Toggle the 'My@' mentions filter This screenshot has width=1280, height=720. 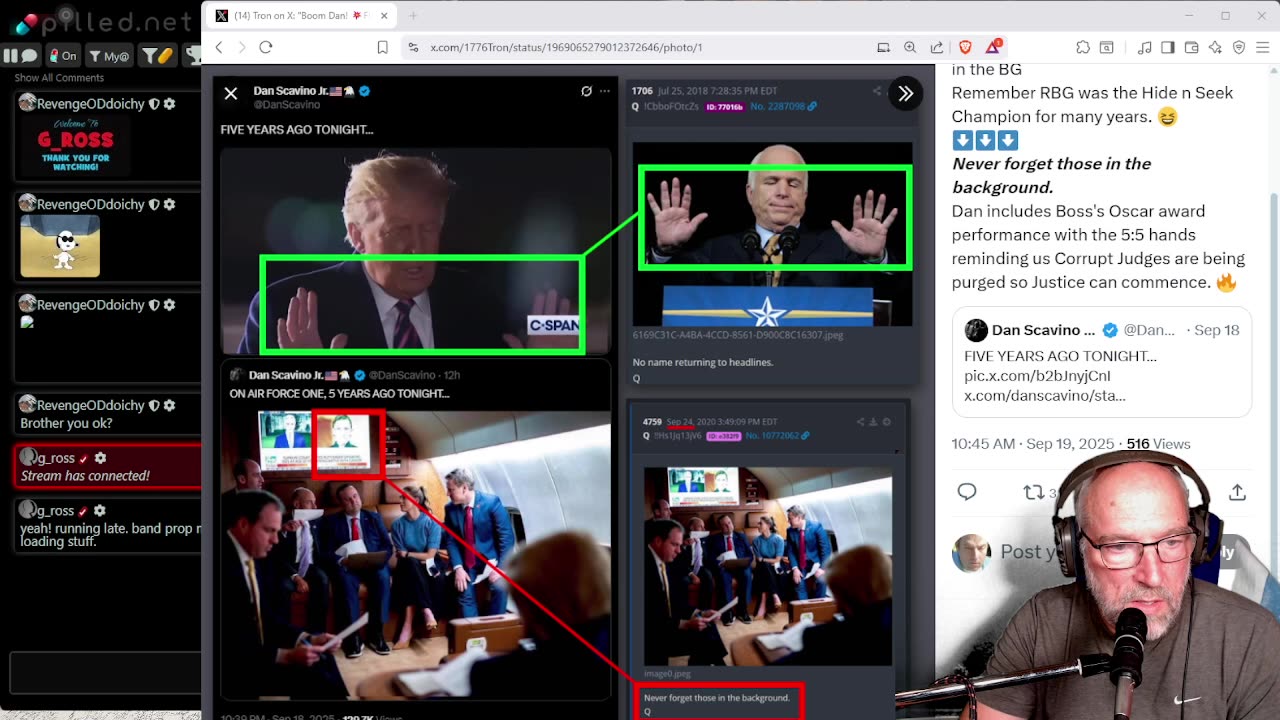(110, 56)
